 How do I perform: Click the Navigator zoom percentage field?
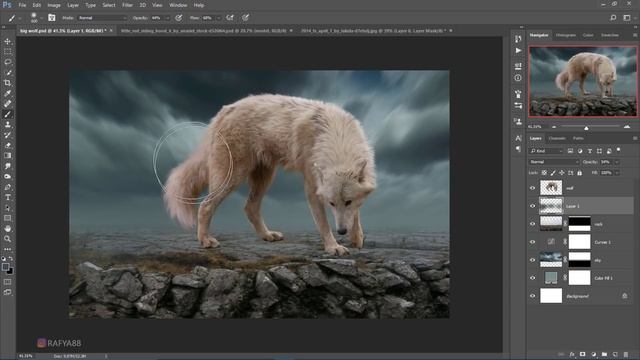coord(536,127)
